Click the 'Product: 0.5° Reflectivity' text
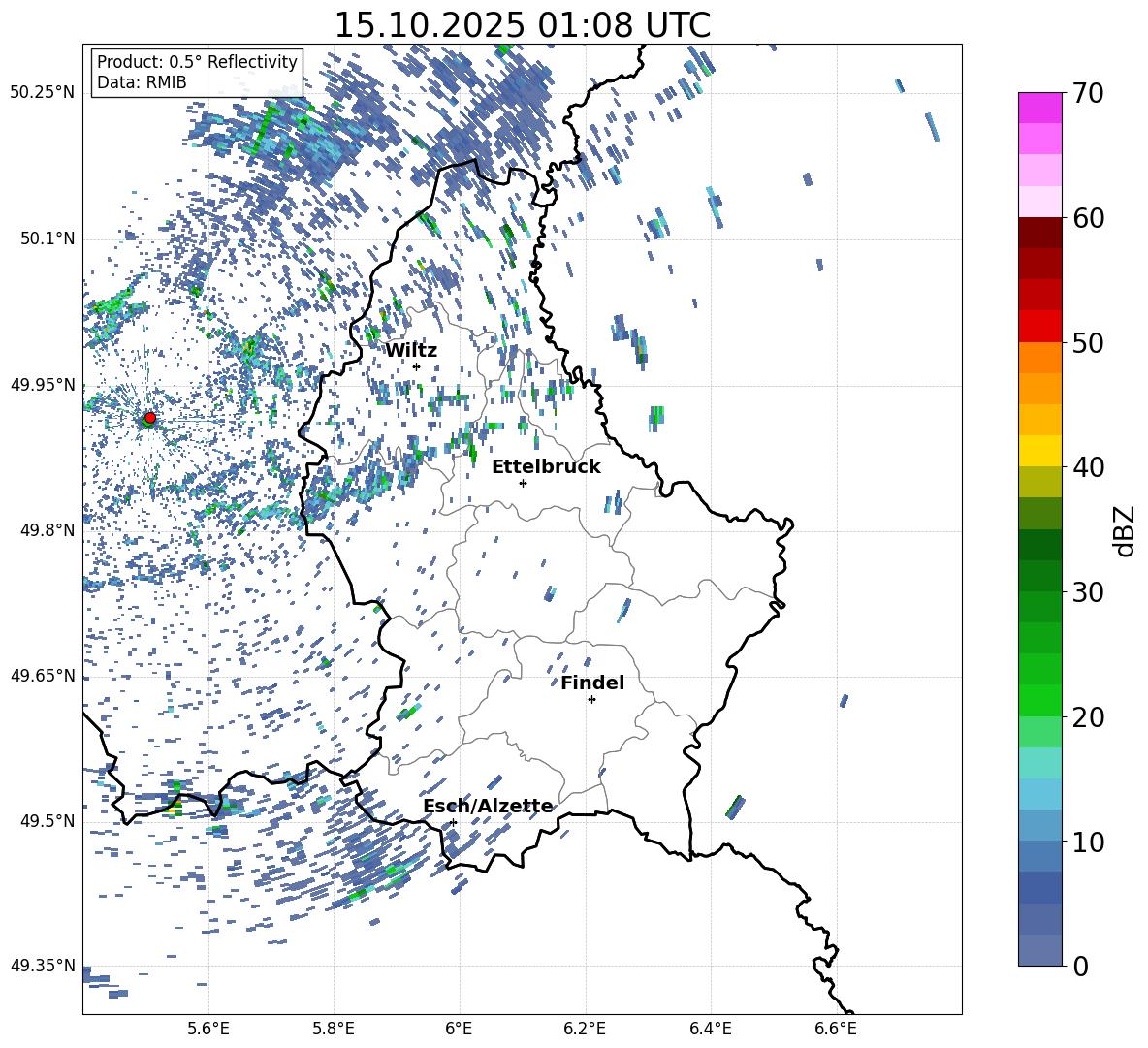 click(x=197, y=62)
